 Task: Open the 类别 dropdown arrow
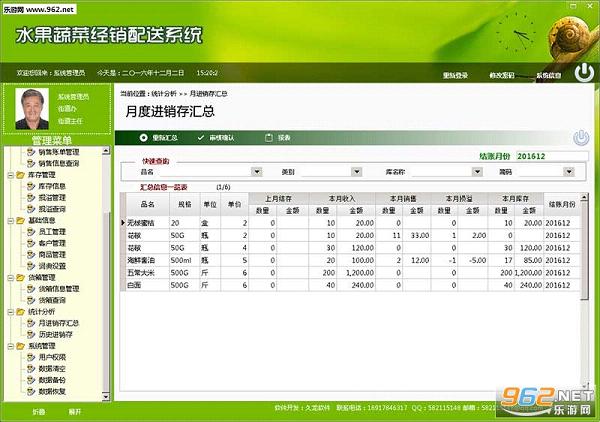click(357, 172)
